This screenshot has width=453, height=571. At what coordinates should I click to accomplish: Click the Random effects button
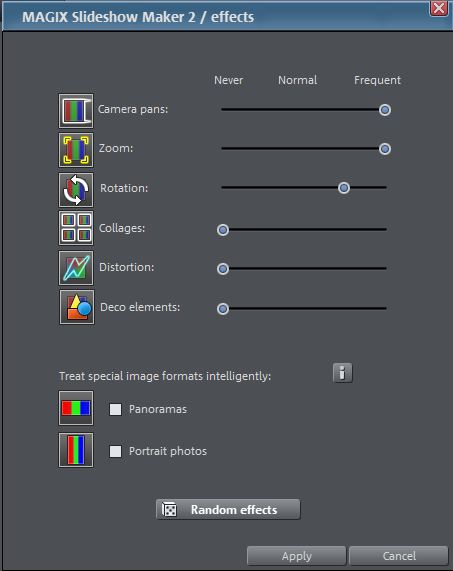click(x=228, y=509)
